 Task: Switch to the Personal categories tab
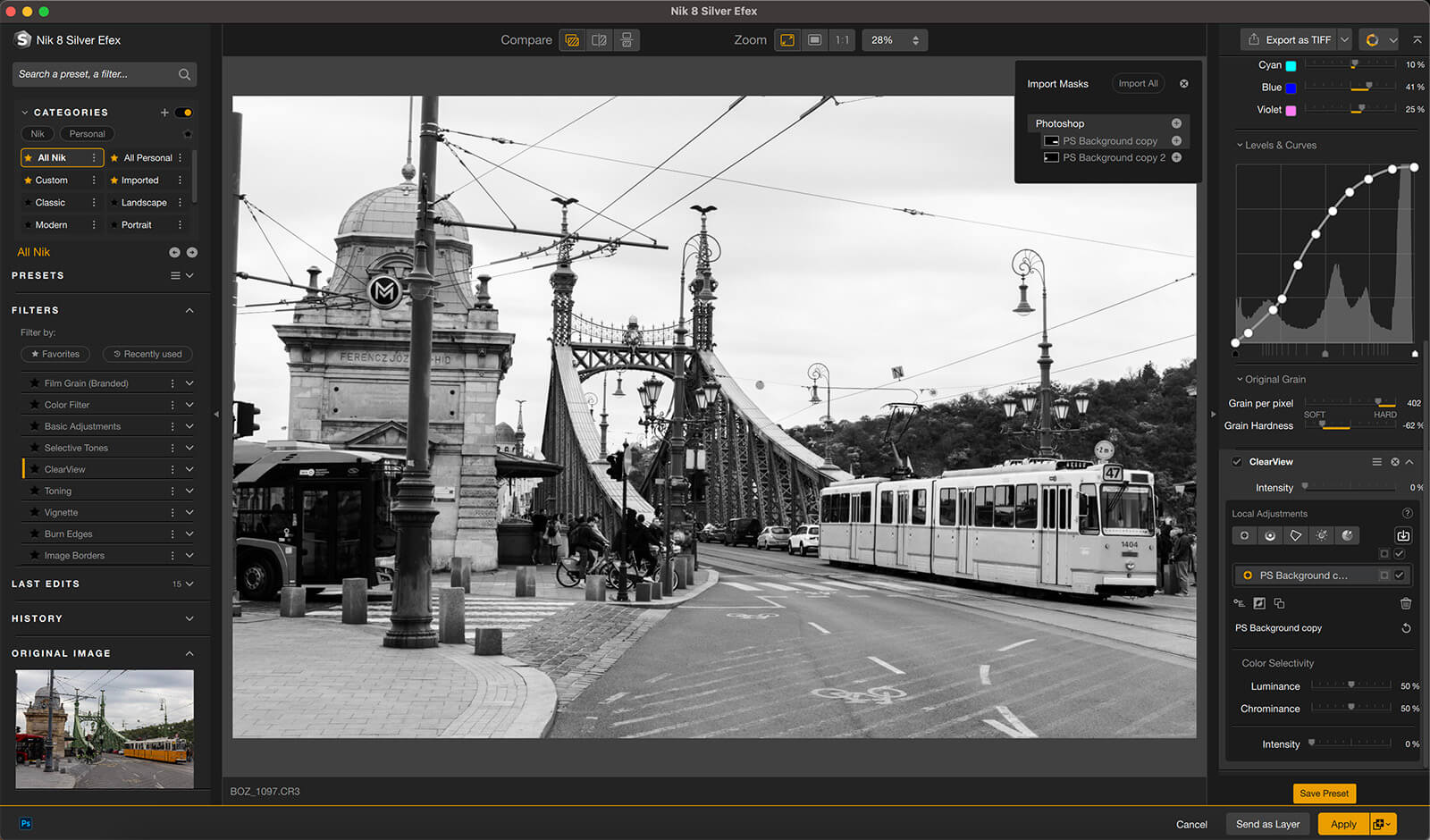87,134
